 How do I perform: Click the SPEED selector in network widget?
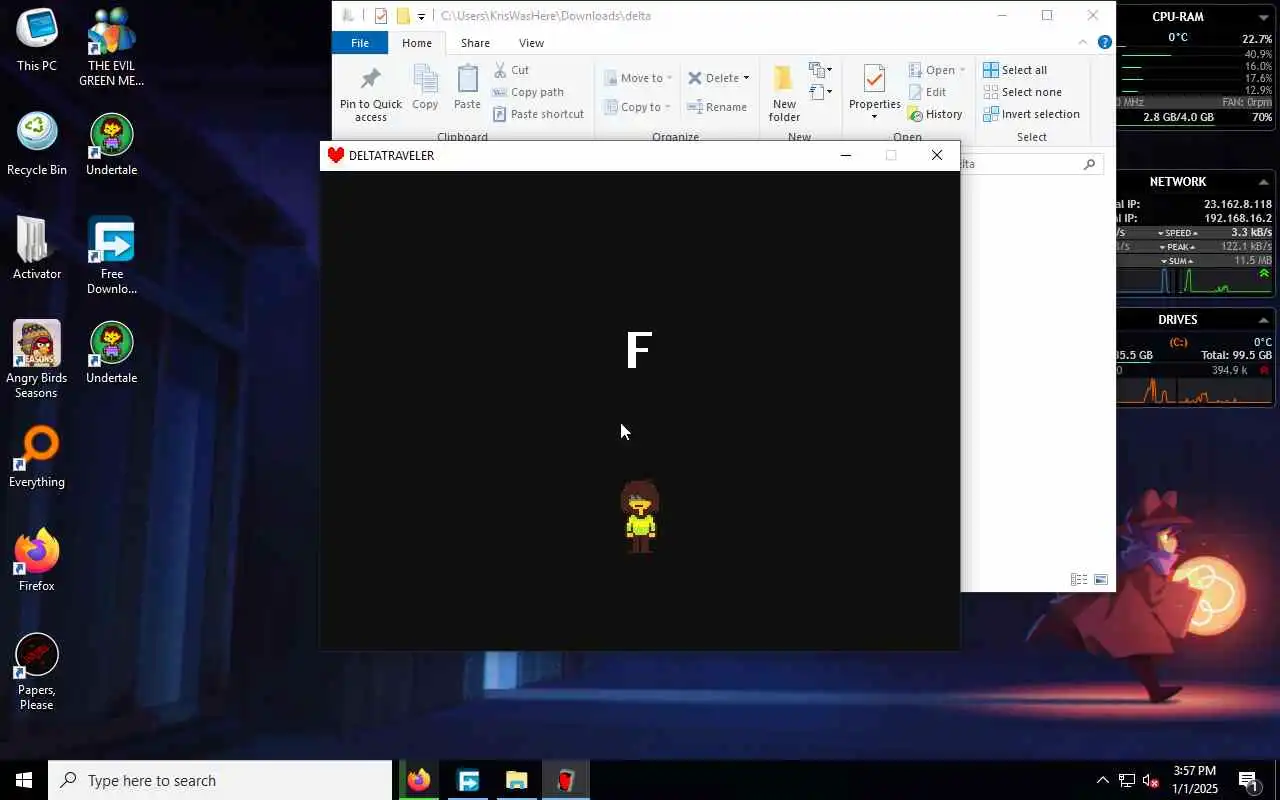[x=1180, y=233]
